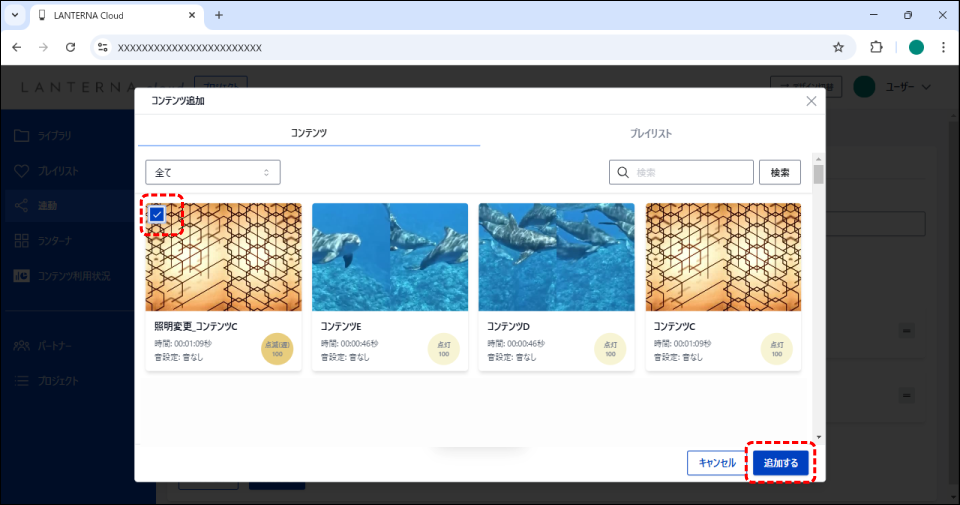Click the キャンセル button
960x505 pixels.
(716, 463)
